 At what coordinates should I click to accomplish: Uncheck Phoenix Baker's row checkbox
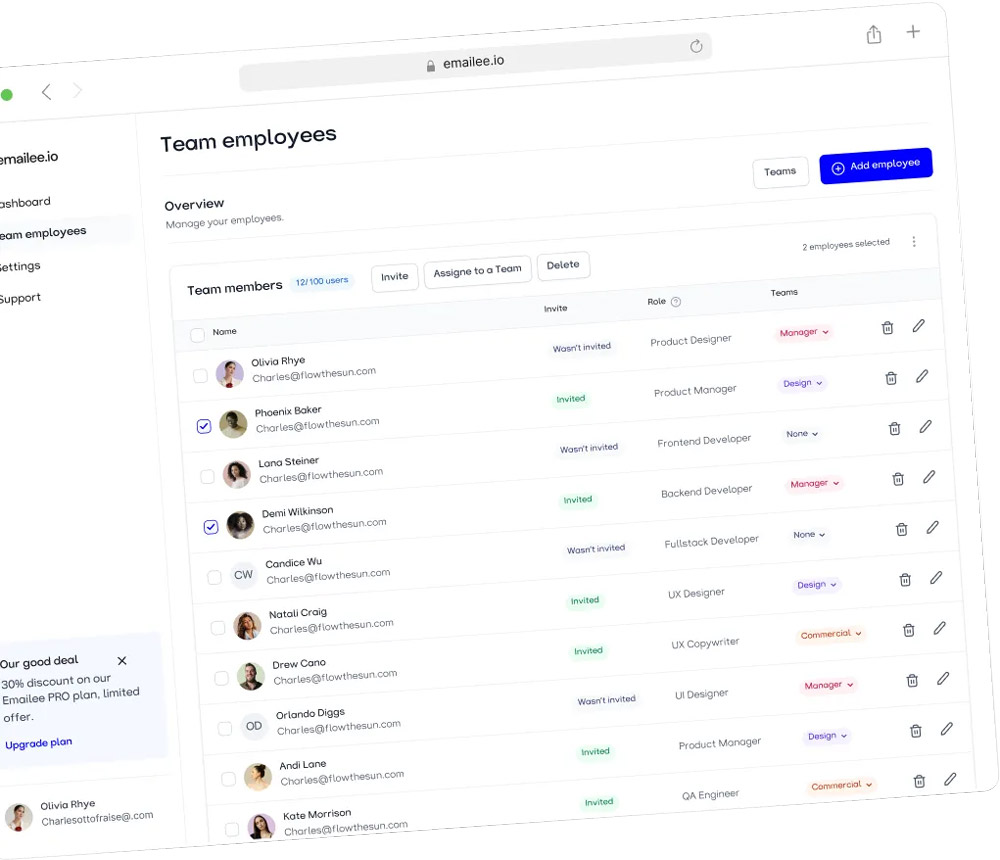coord(204,426)
